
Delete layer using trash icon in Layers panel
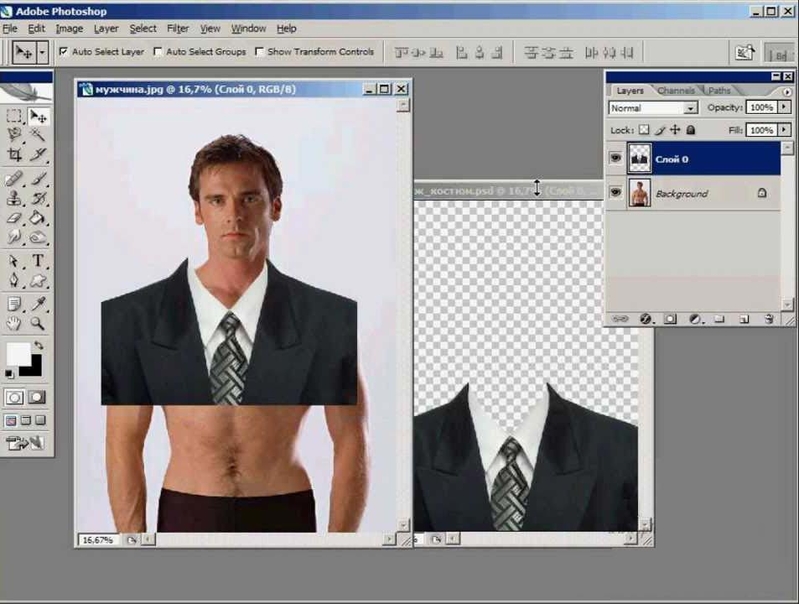coord(769,319)
